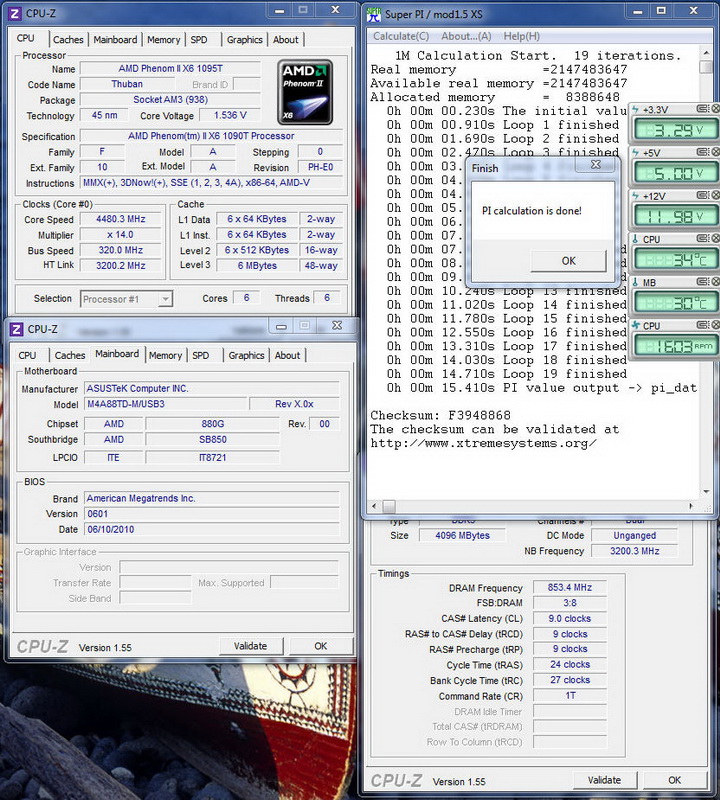Click the CPU temperature gadget thermometer icon
720x800 pixels.
coord(635,239)
